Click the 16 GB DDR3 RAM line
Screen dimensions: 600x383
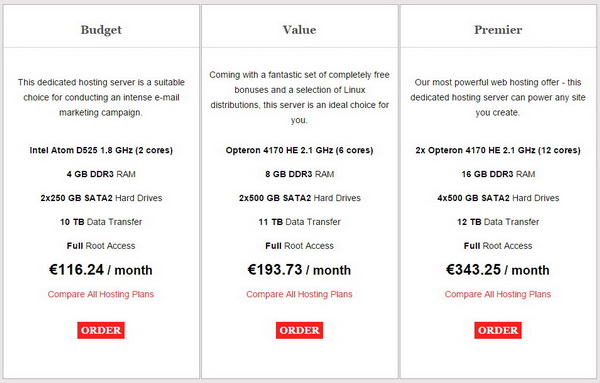click(498, 174)
